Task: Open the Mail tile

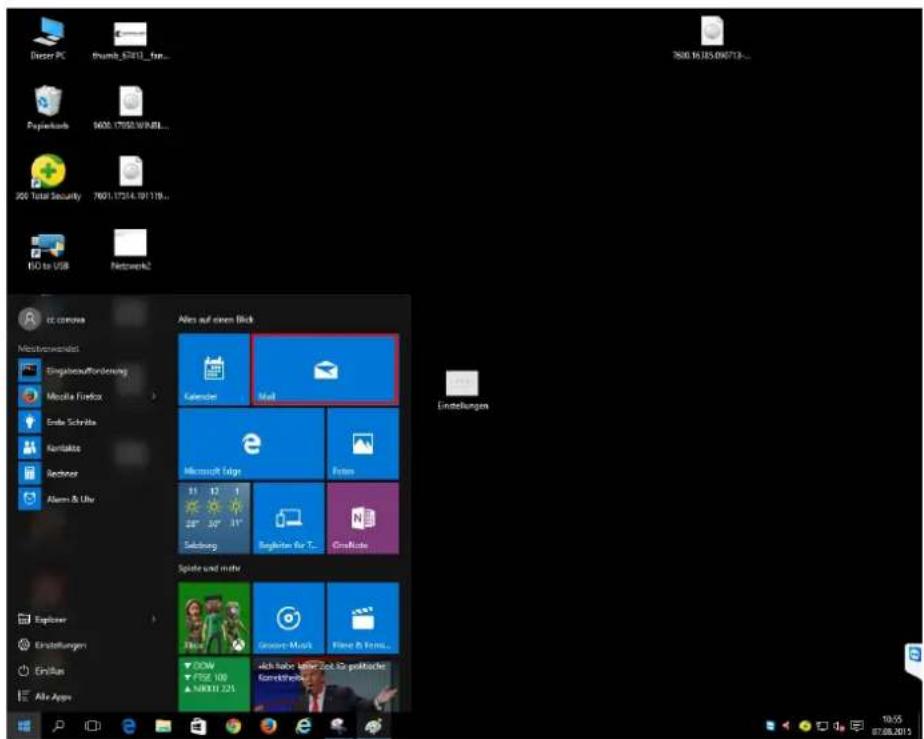Action: (325, 370)
